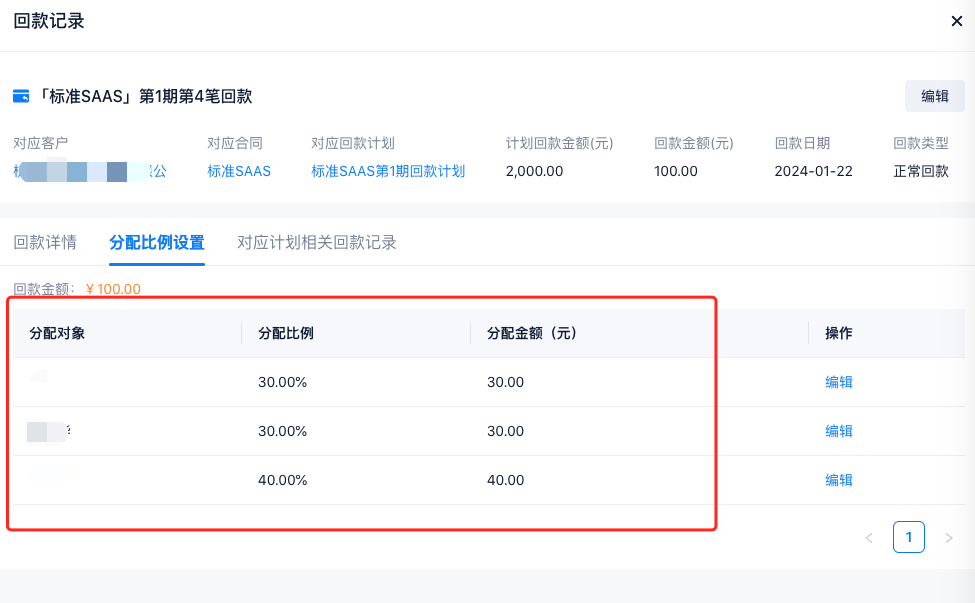The width and height of the screenshot is (975, 603).
Task: Go to the previous page arrow
Action: pyautogui.click(x=869, y=538)
